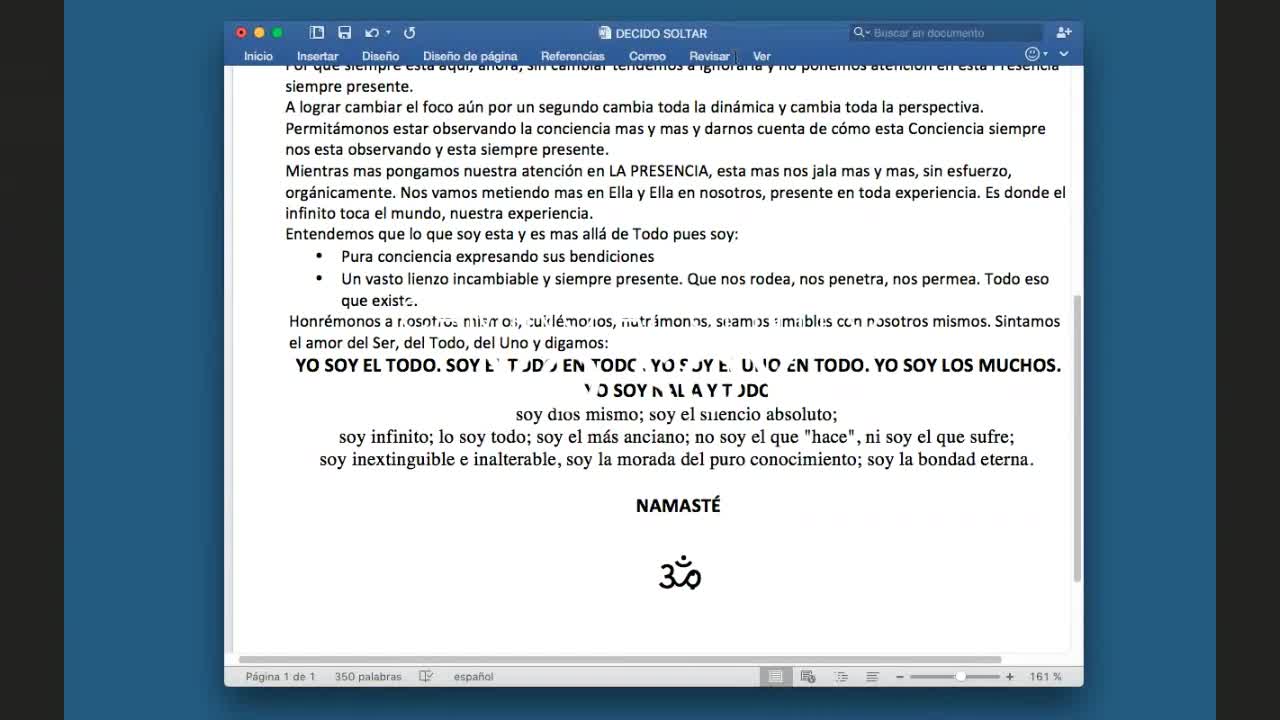The height and width of the screenshot is (720, 1280).
Task: Open the Inicio tab
Action: (258, 56)
